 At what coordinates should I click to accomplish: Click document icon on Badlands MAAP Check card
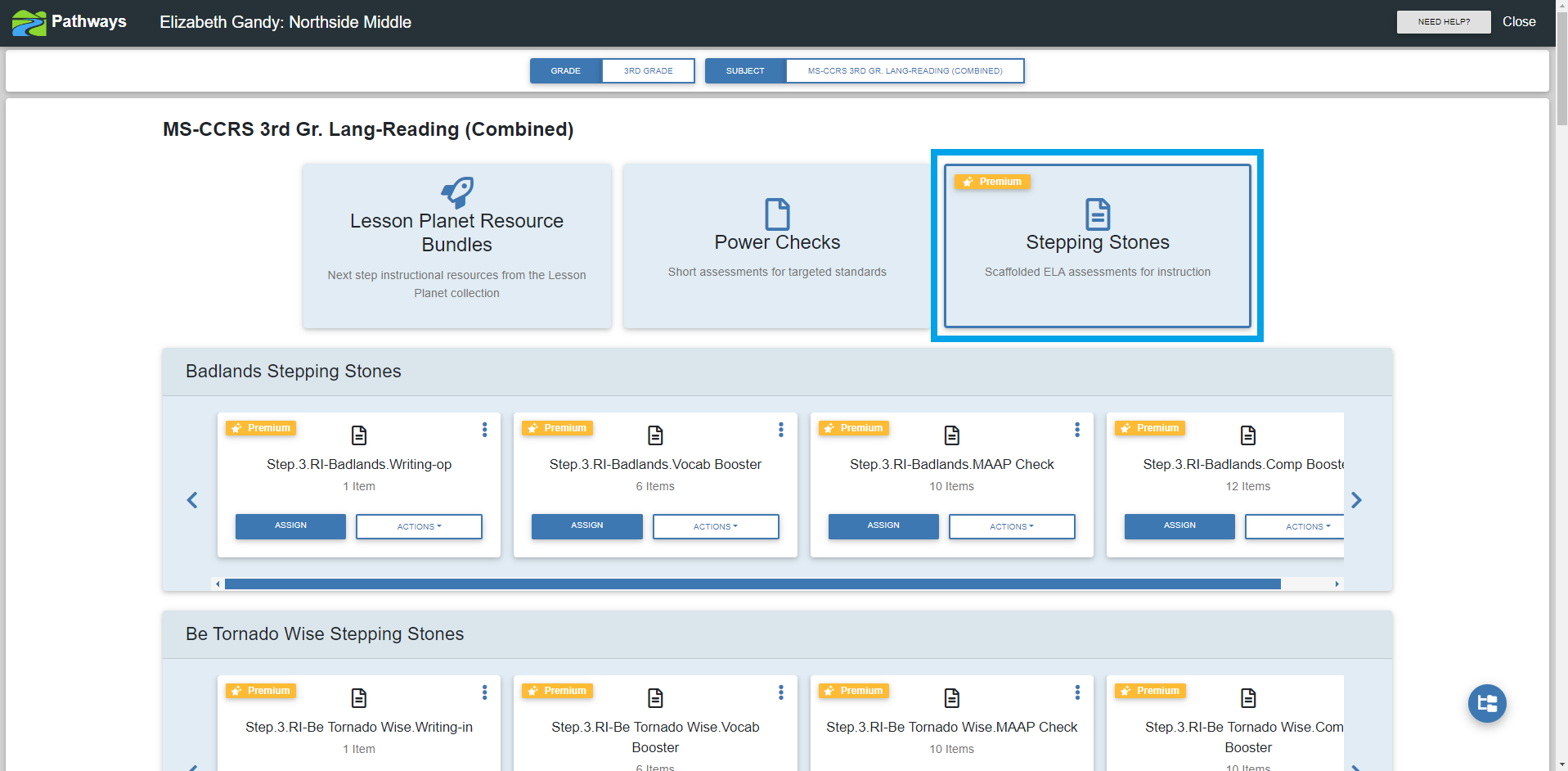click(952, 435)
